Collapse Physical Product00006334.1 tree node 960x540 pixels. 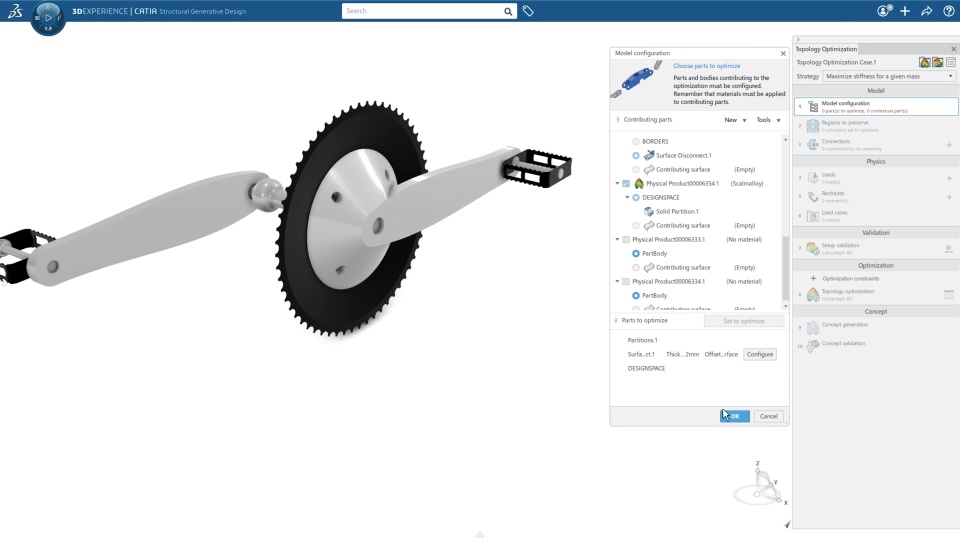pyautogui.click(x=617, y=282)
